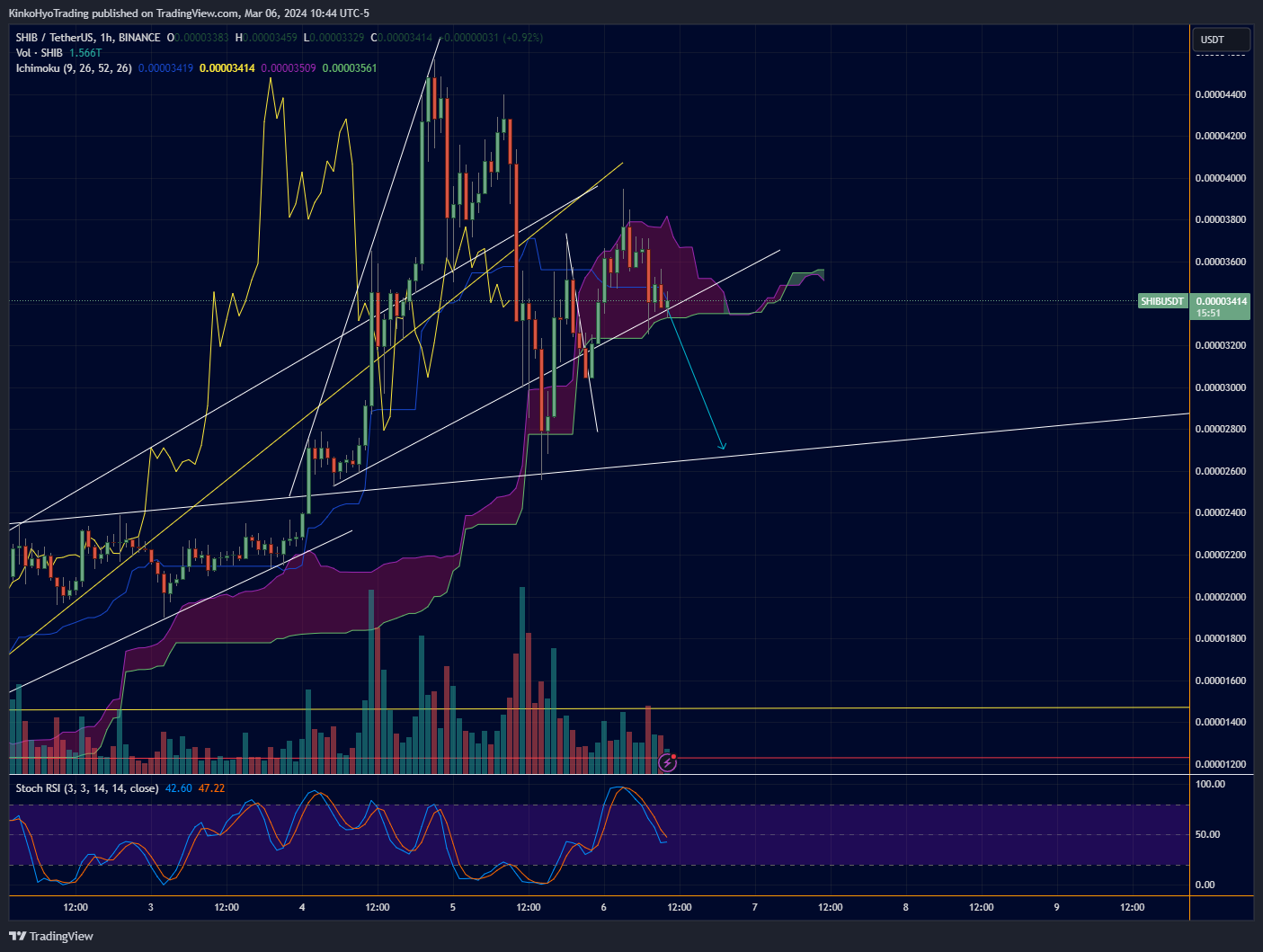The image size is (1263, 952).
Task: Click the 0.00001200 price axis label
Action: [1221, 764]
